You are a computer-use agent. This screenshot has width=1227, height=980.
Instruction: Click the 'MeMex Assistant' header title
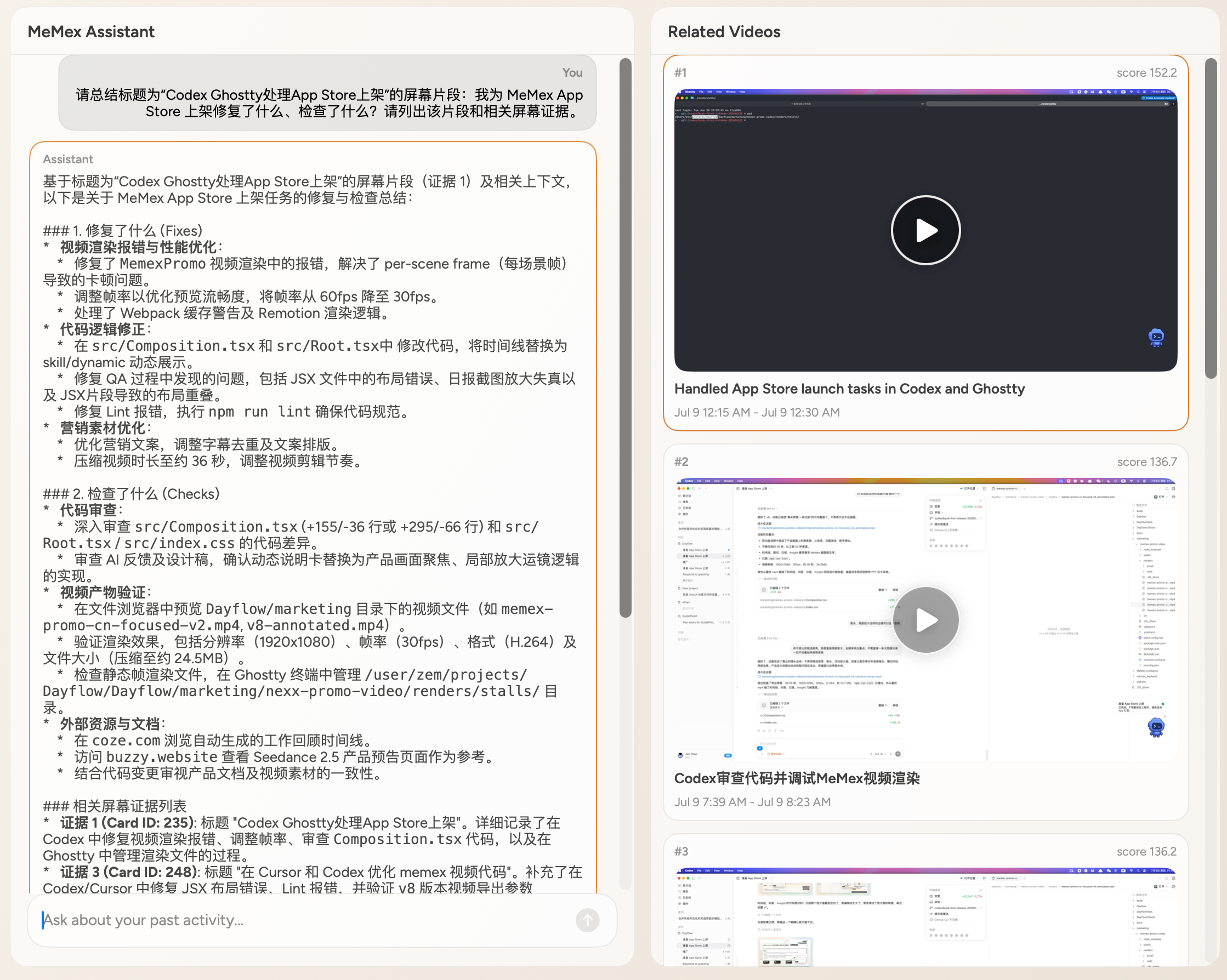pyautogui.click(x=91, y=32)
